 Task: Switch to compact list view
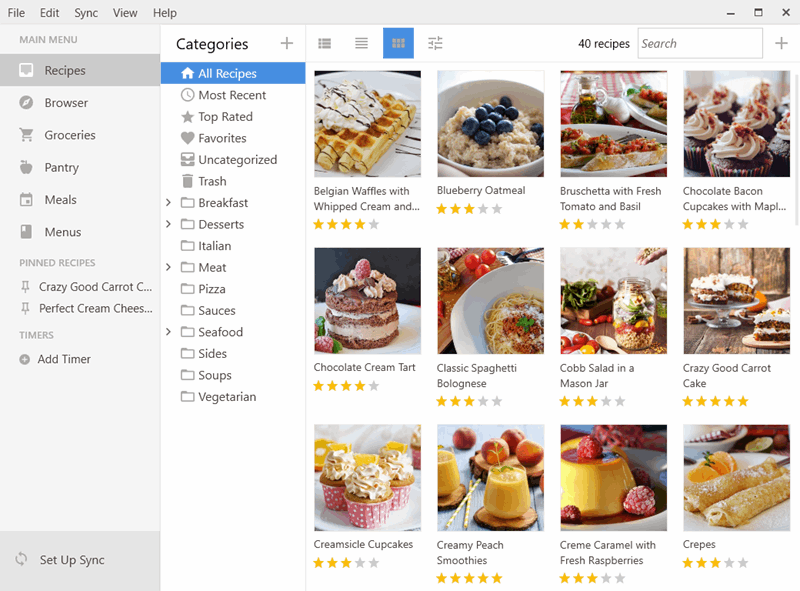pos(361,43)
